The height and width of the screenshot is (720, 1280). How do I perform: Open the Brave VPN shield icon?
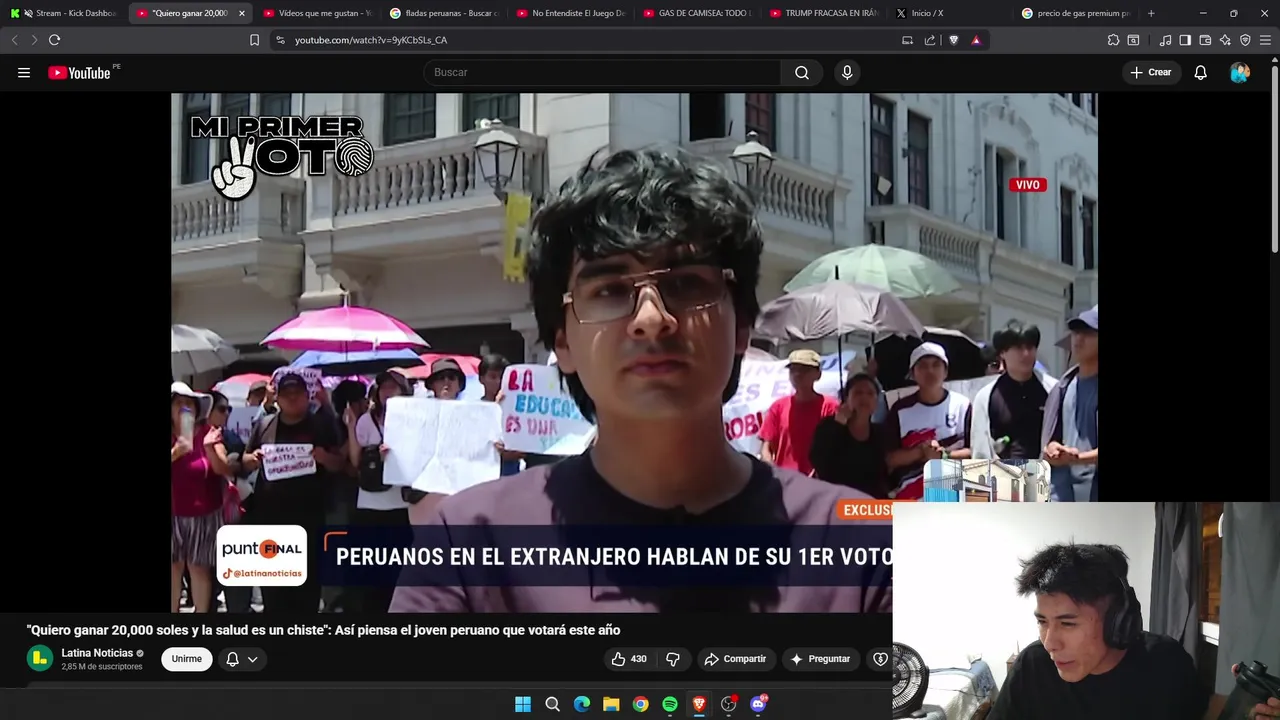1245,40
